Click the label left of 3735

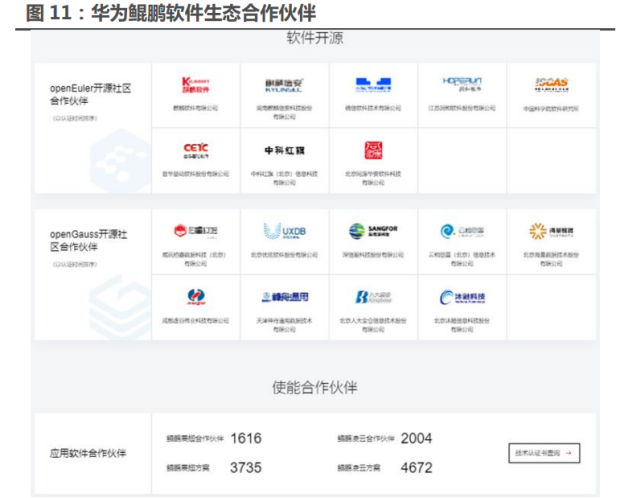click(x=188, y=468)
